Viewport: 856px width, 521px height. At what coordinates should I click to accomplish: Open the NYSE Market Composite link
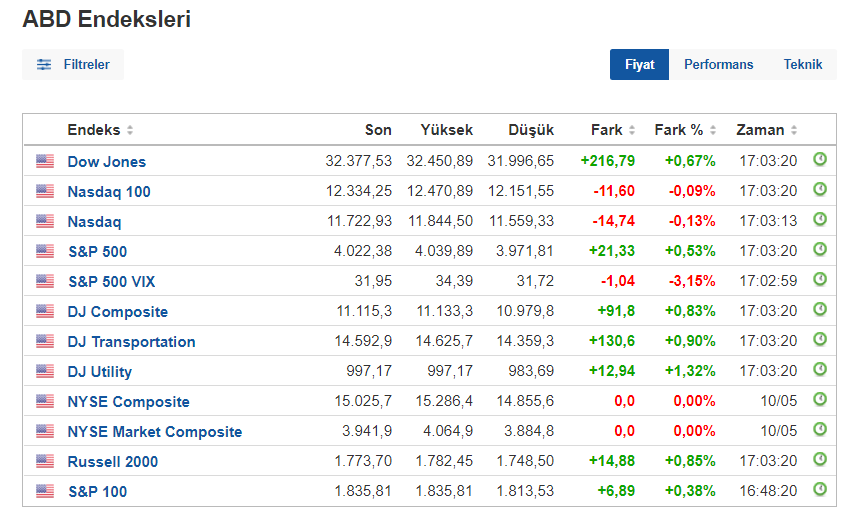[x=155, y=431]
